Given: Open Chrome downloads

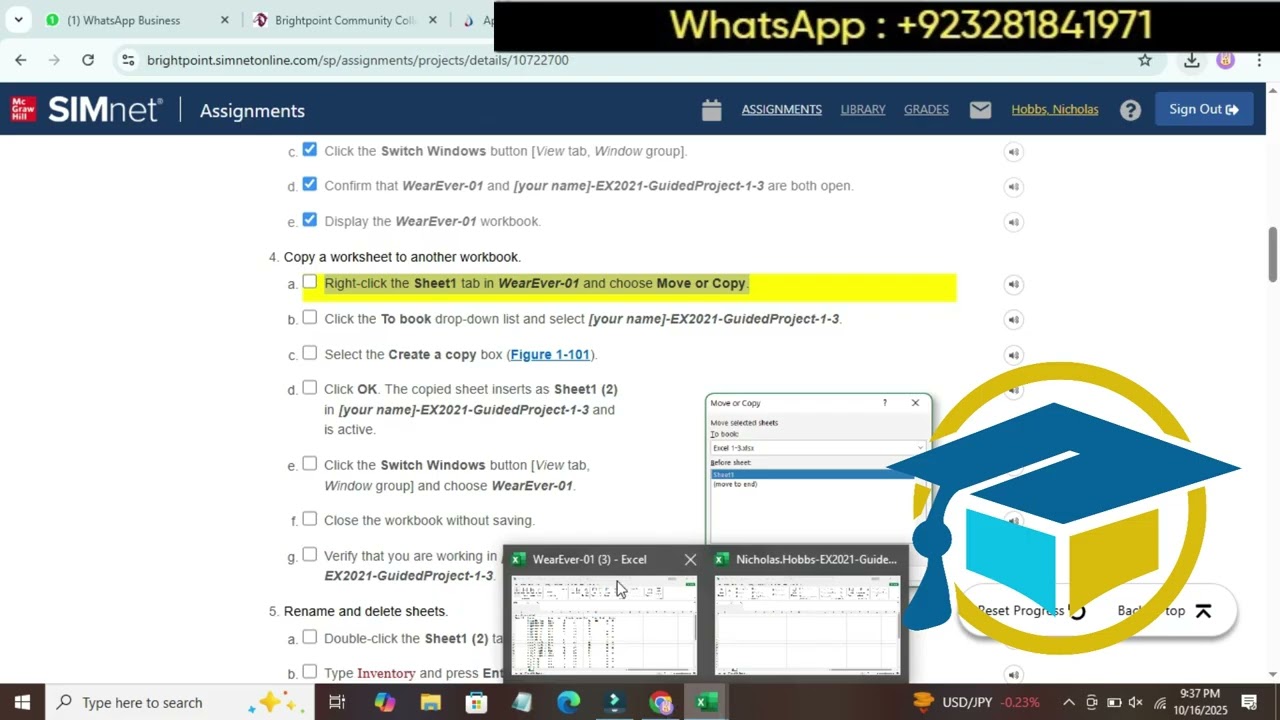Looking at the screenshot, I should click(x=1191, y=60).
